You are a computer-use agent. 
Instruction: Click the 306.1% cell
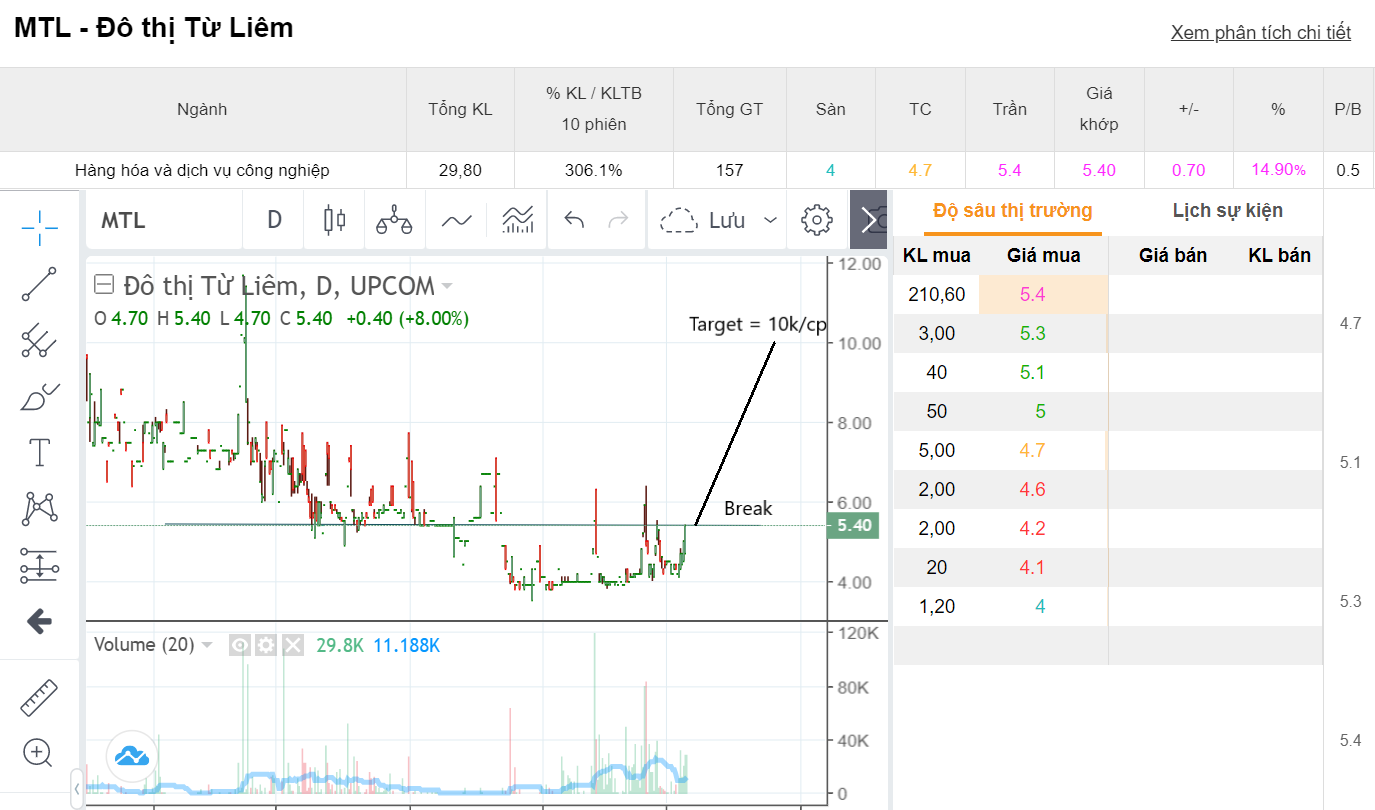point(594,170)
